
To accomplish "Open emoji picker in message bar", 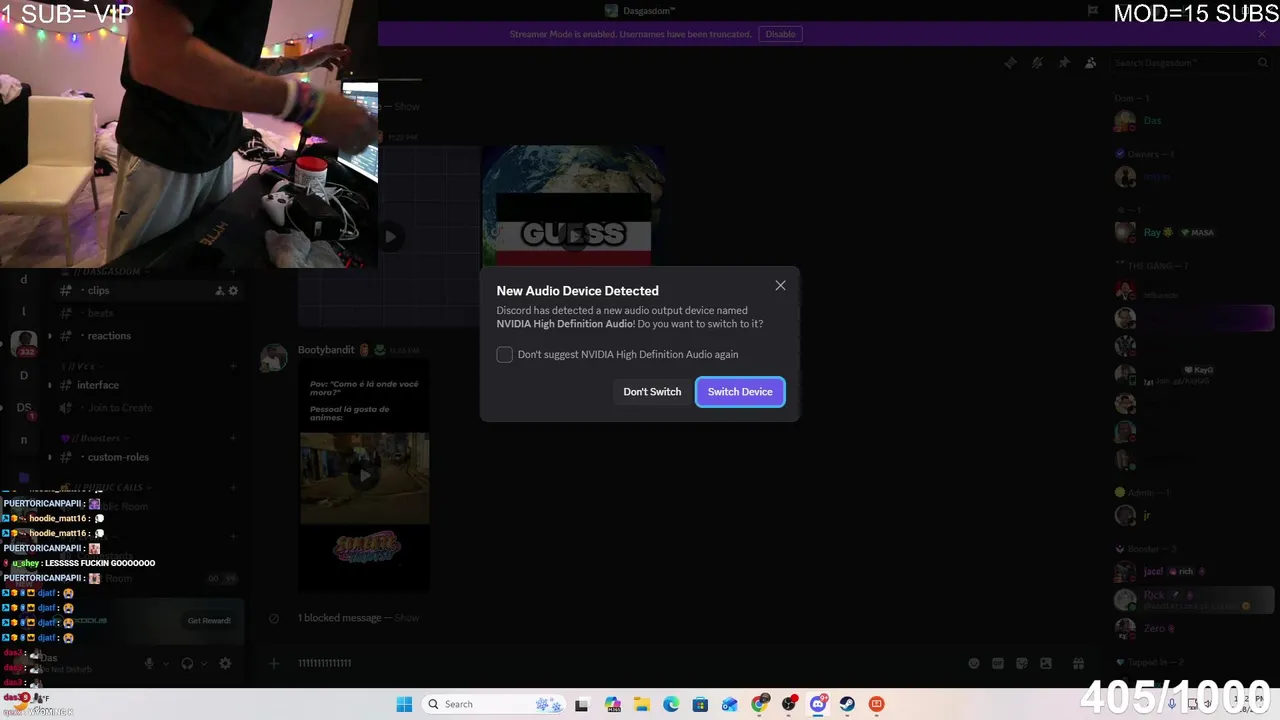I will click(x=974, y=663).
